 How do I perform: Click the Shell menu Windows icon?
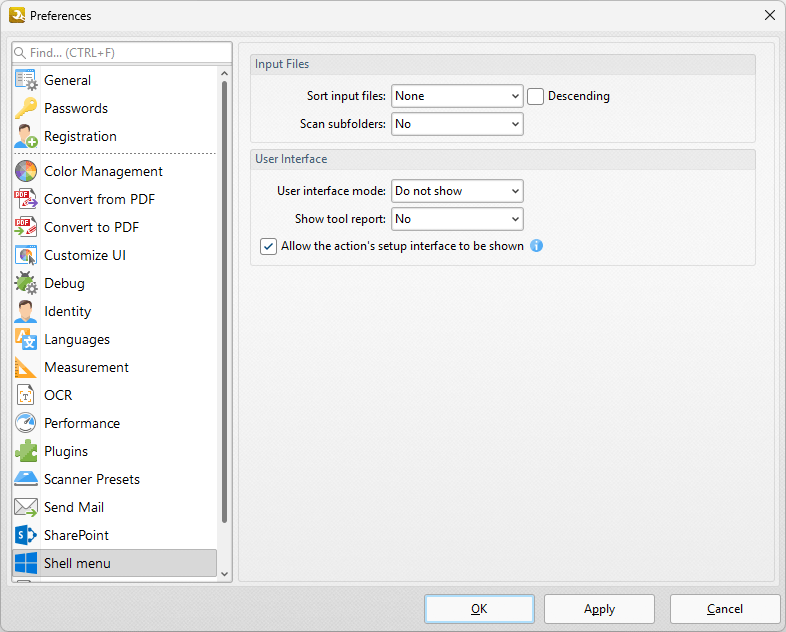[x=26, y=563]
